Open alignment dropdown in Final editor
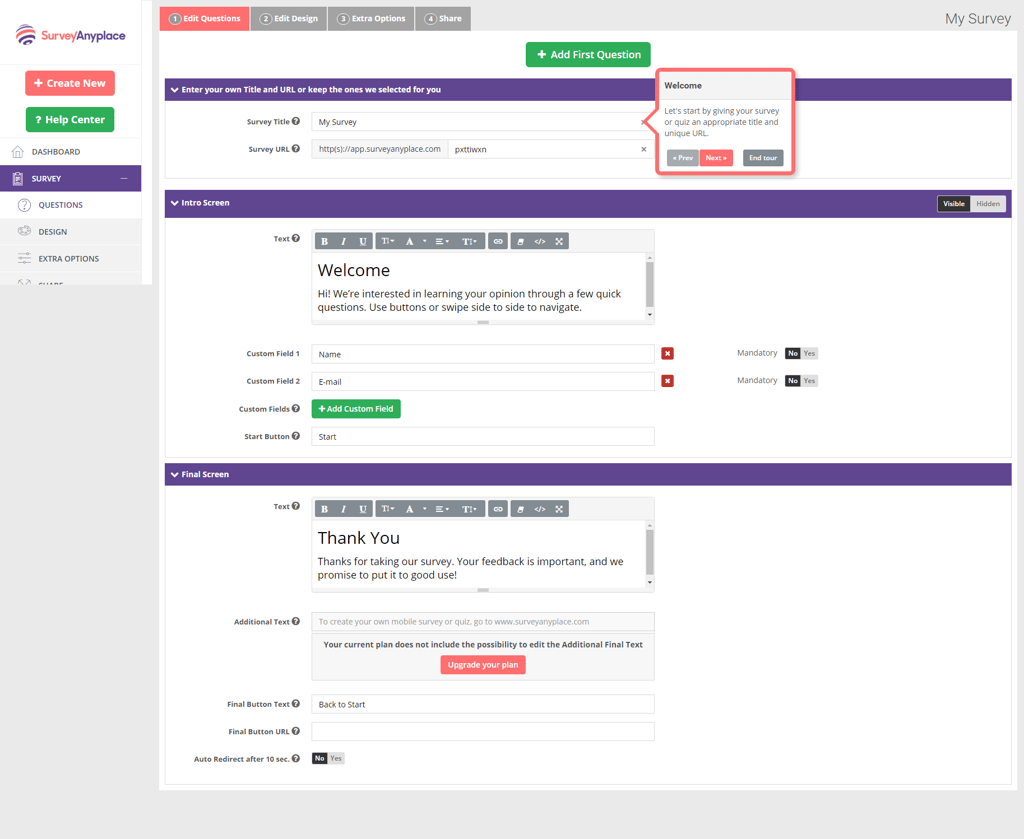Viewport: 1024px width, 839px height. pyautogui.click(x=442, y=509)
